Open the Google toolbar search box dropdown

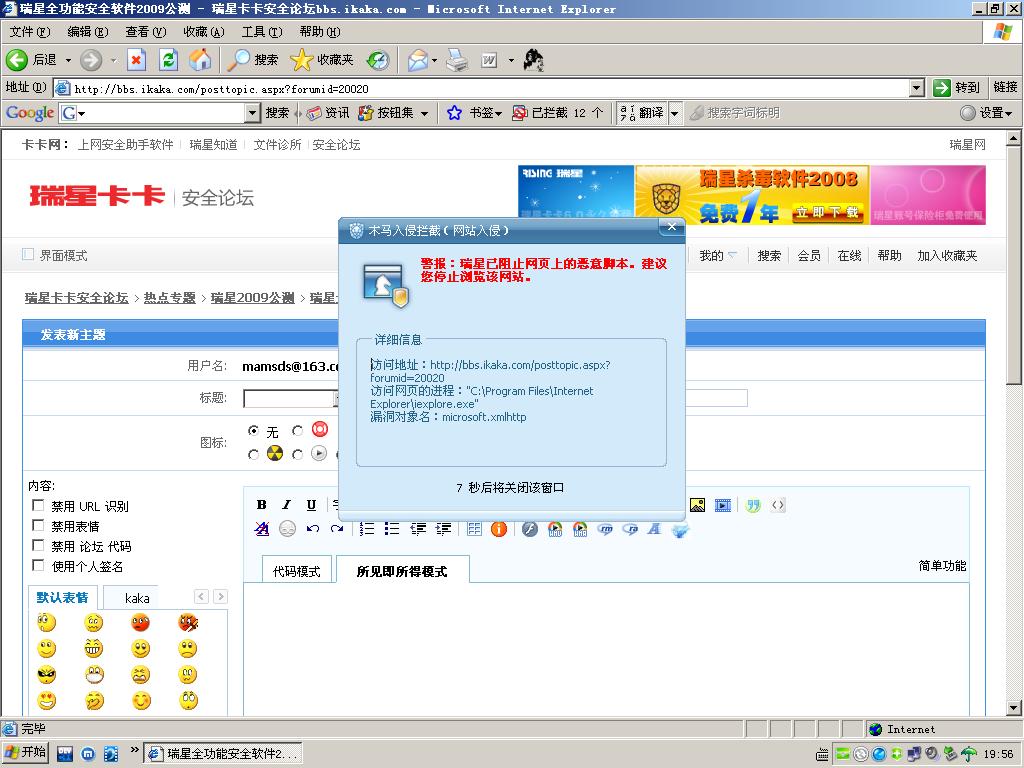pyautogui.click(x=253, y=113)
